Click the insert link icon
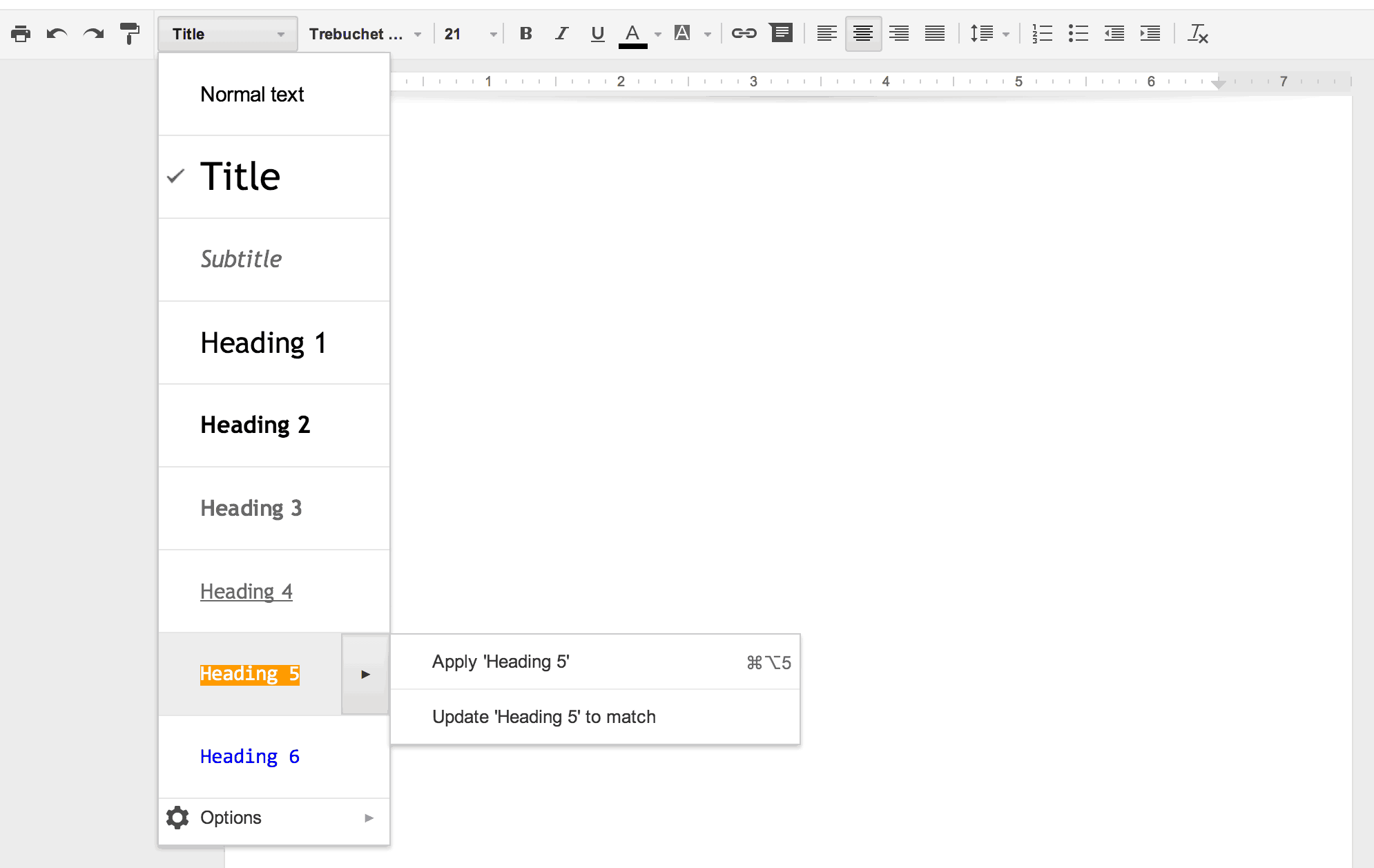Screen dimensions: 1374x868 [x=744, y=34]
